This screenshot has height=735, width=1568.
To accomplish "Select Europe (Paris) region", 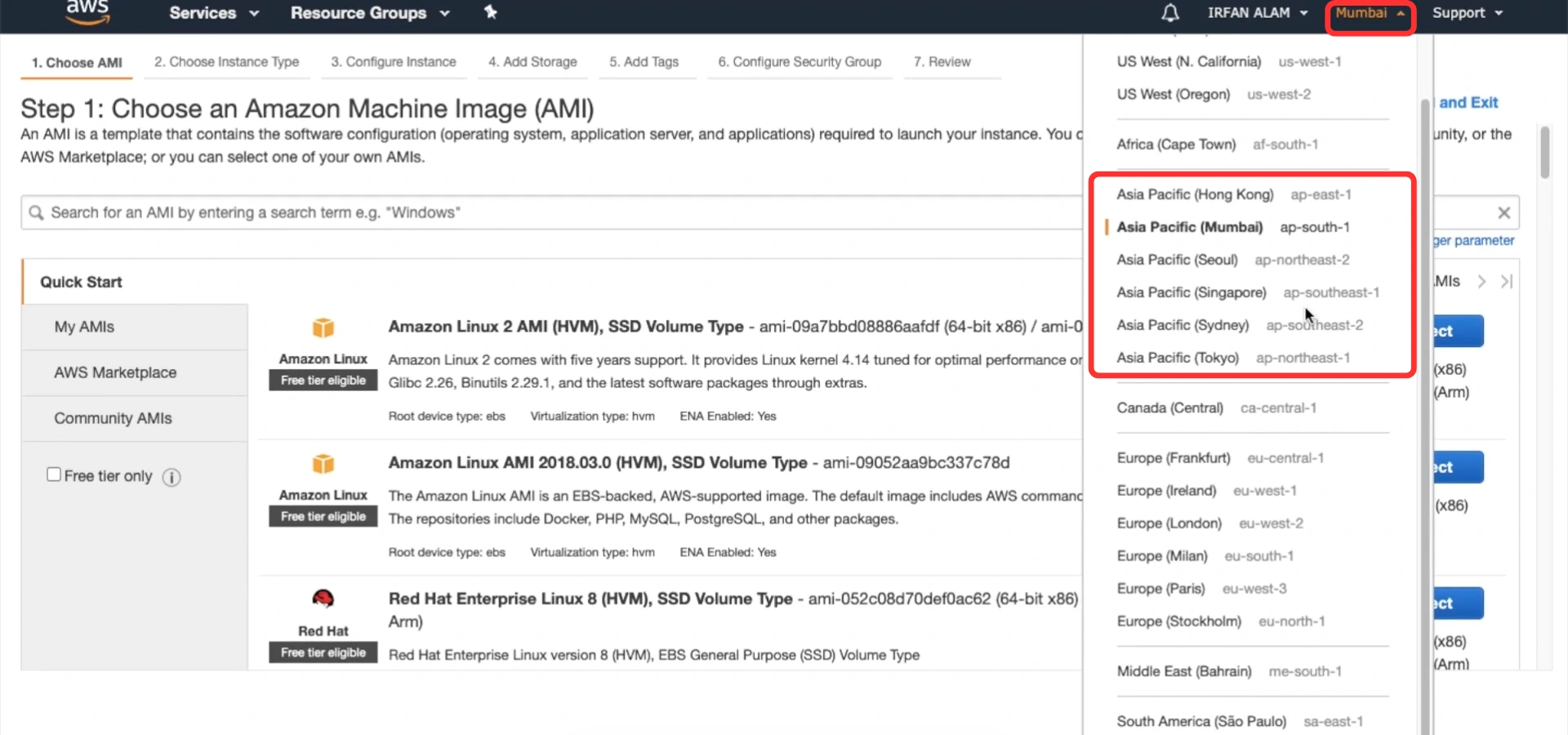I will pos(1202,590).
